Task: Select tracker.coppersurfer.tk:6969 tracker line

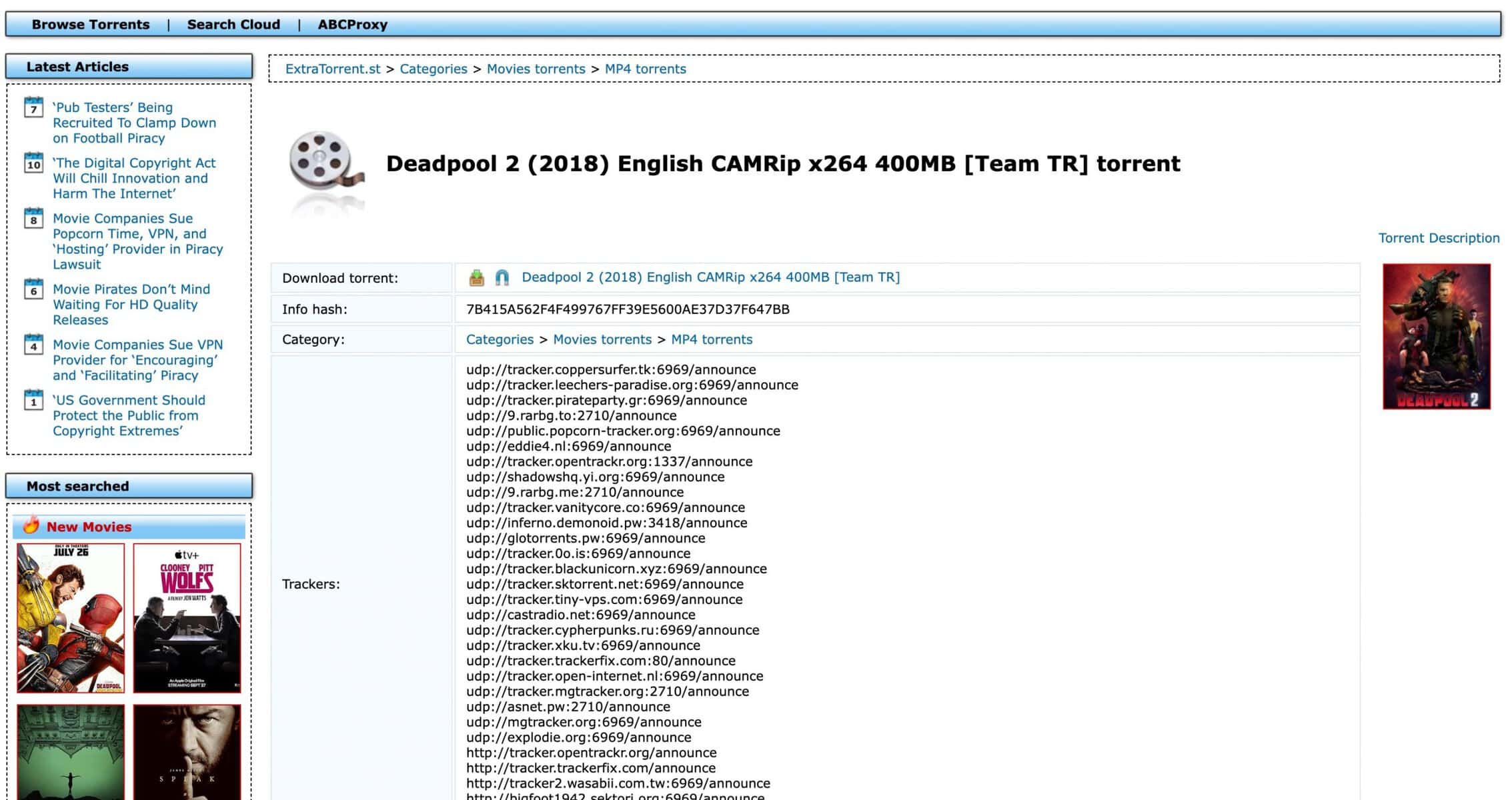Action: [x=611, y=369]
